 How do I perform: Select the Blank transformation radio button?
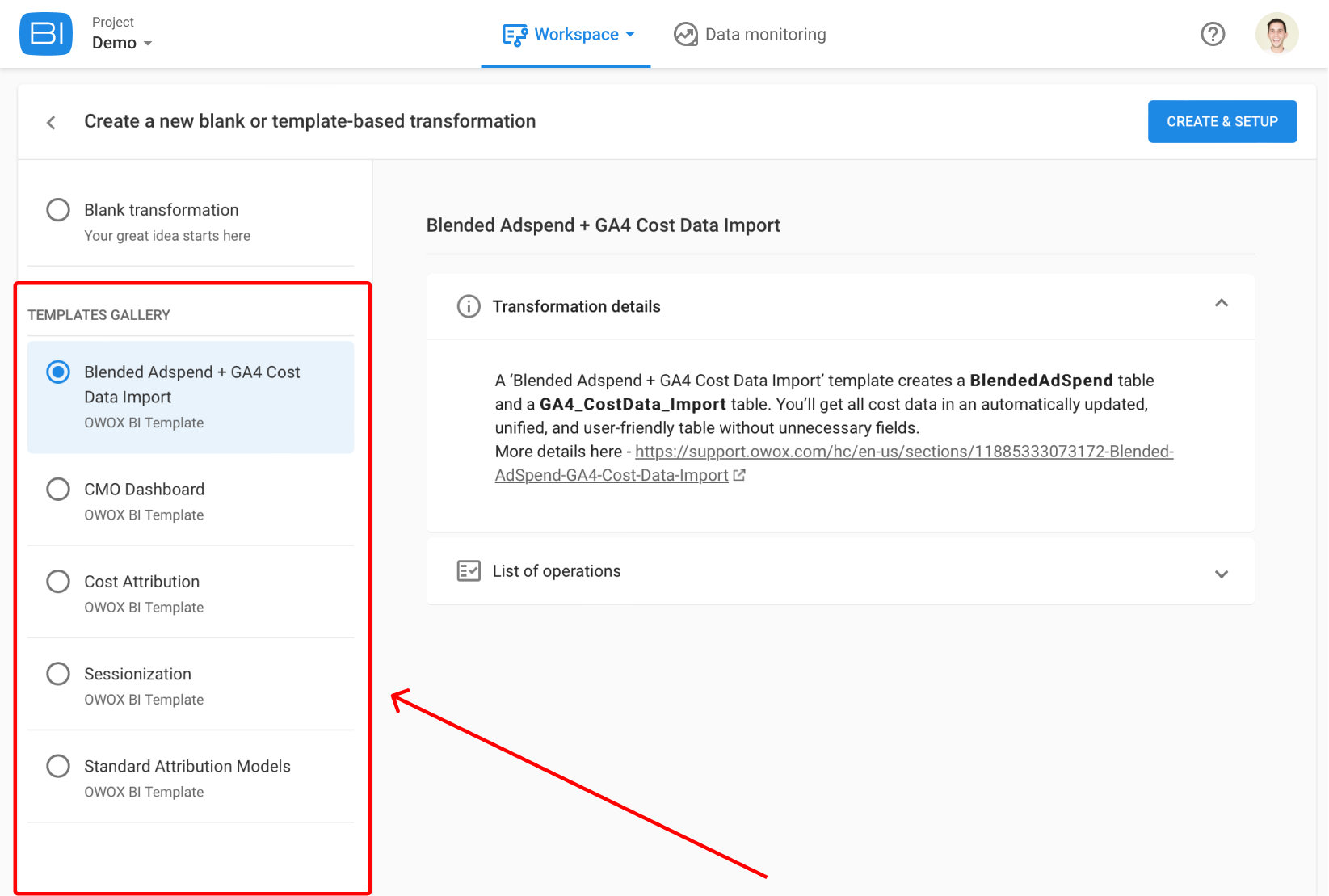click(x=58, y=210)
